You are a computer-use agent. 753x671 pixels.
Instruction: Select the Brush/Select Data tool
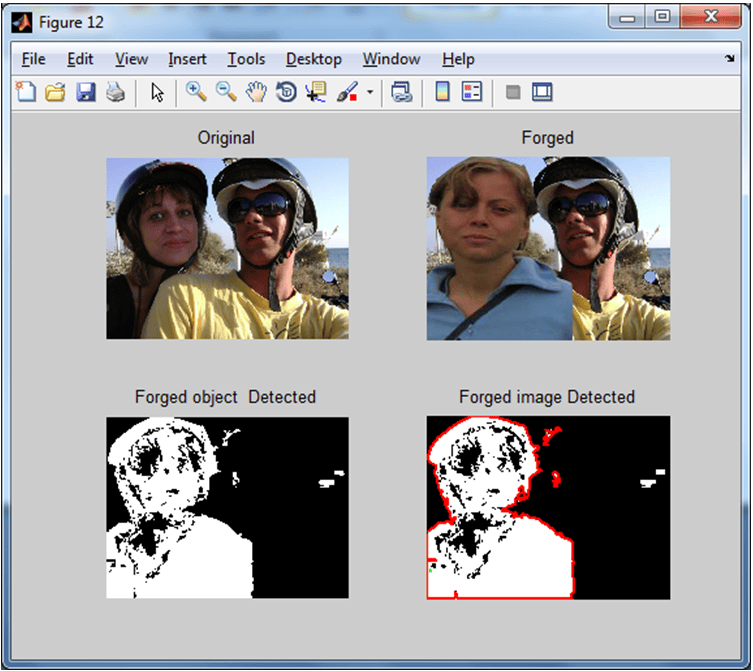(347, 91)
